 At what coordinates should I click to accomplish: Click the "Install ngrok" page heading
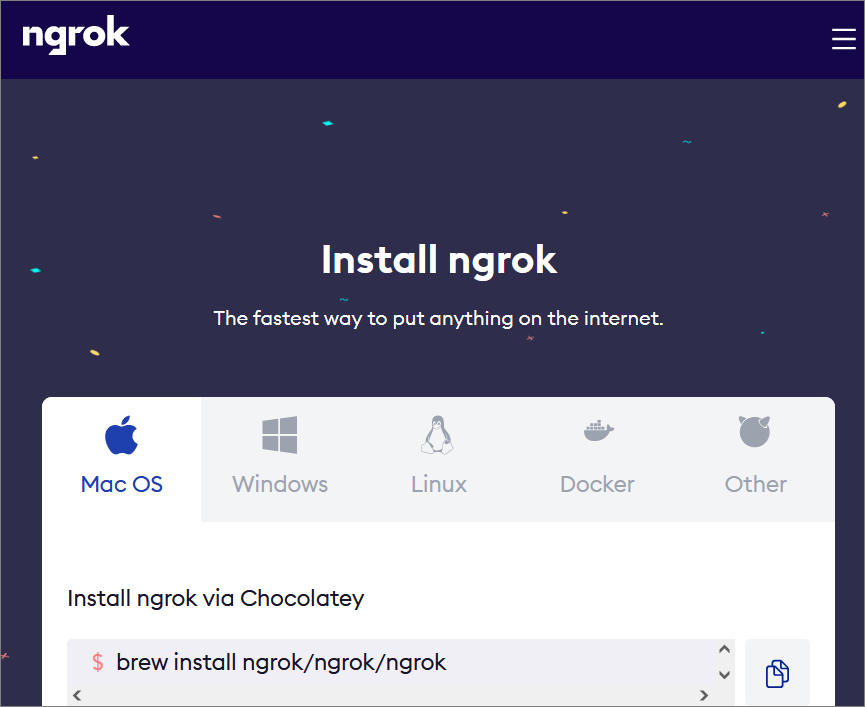[x=439, y=260]
